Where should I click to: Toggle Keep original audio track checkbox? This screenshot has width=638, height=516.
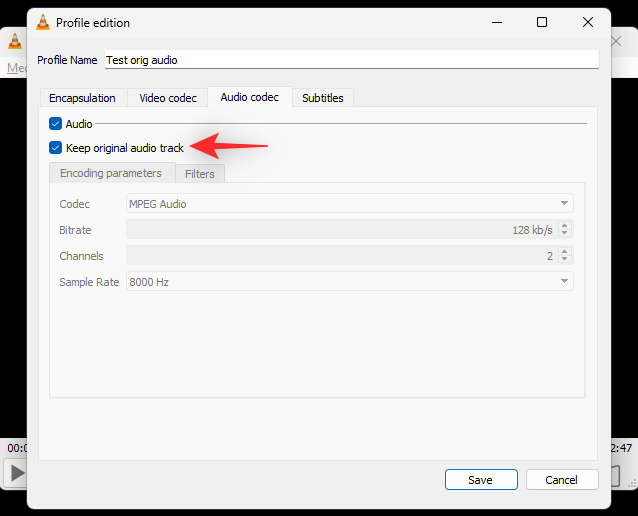tap(55, 148)
